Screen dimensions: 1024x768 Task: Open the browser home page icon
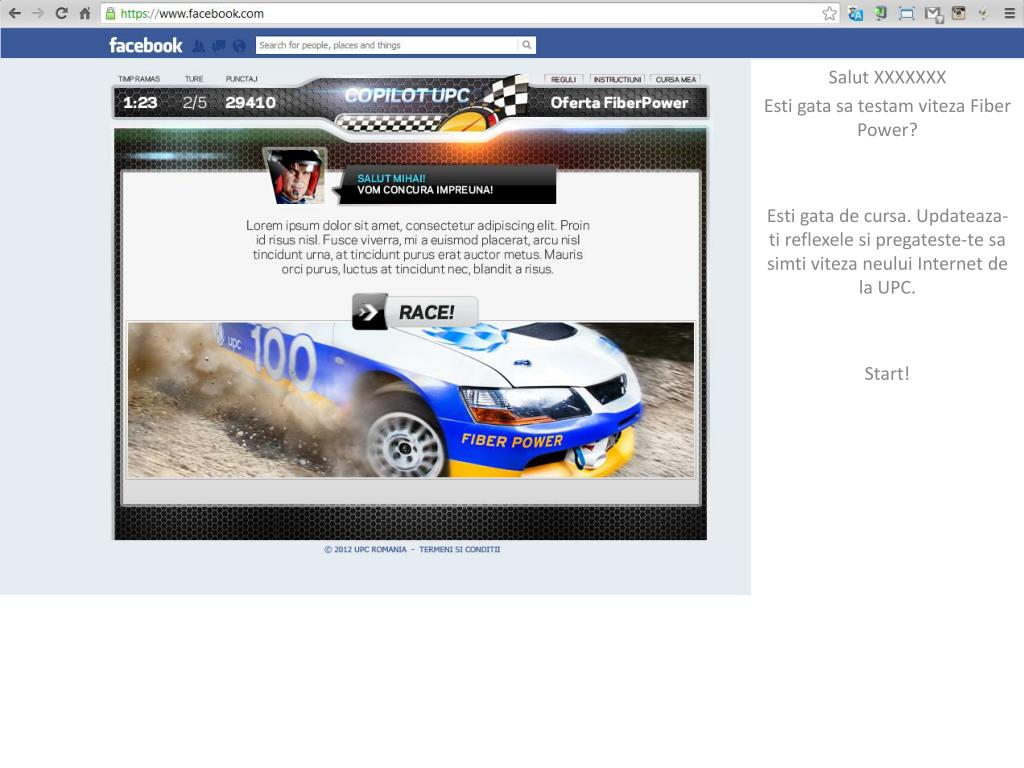click(x=85, y=13)
